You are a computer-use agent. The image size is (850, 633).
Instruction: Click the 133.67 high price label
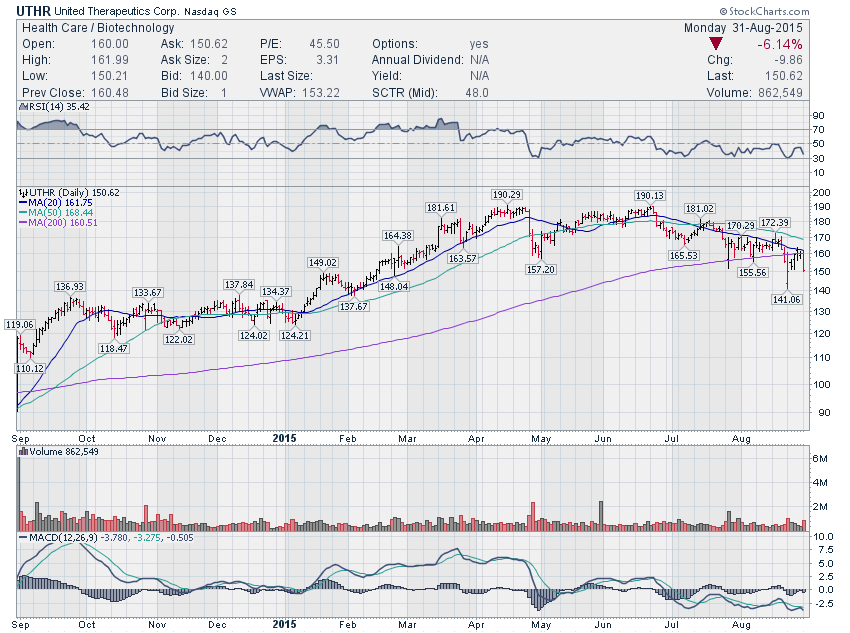click(x=147, y=293)
